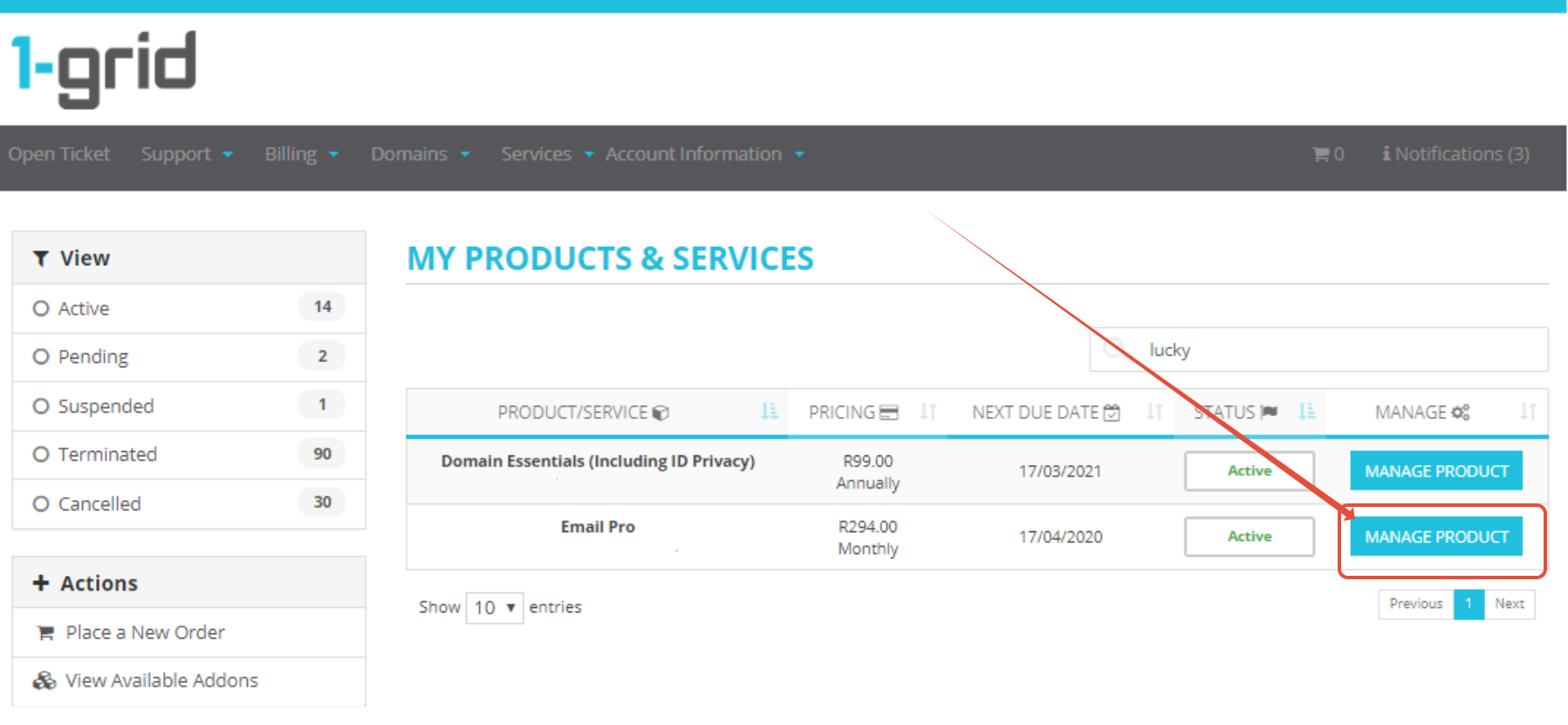Expand the Services dropdown menu

point(547,154)
